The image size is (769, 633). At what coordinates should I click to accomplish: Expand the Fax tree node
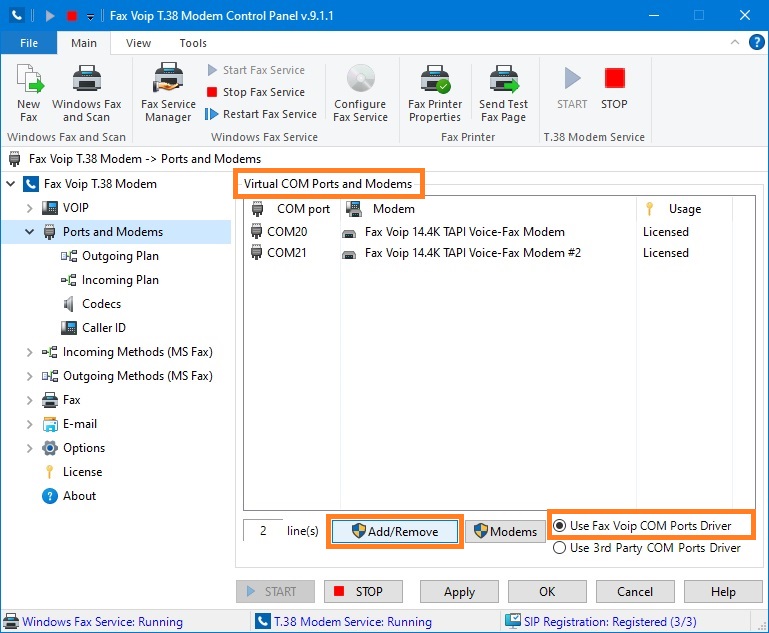(29, 400)
